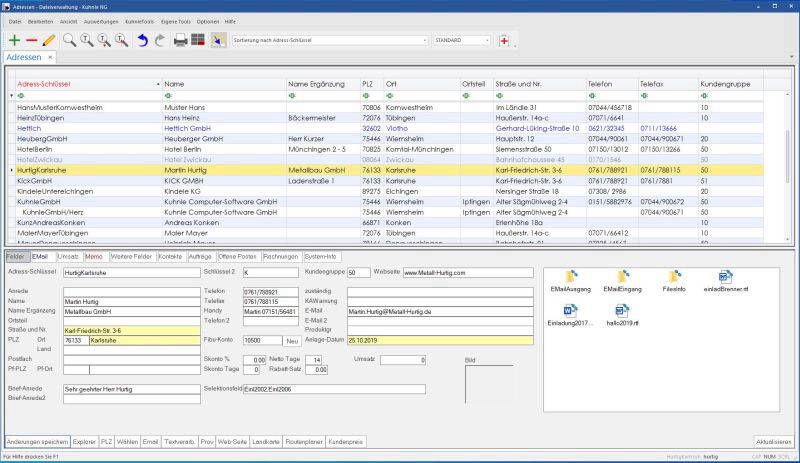Viewport: 800px width, 463px height.
Task: Click the magnifying glass search icon
Action: (69, 40)
